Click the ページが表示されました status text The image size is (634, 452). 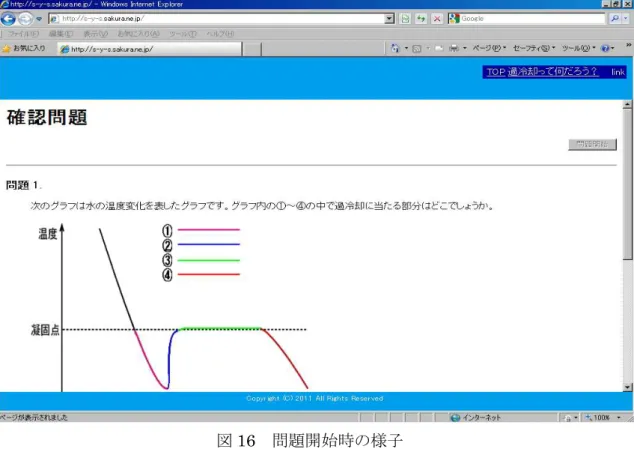(x=34, y=417)
